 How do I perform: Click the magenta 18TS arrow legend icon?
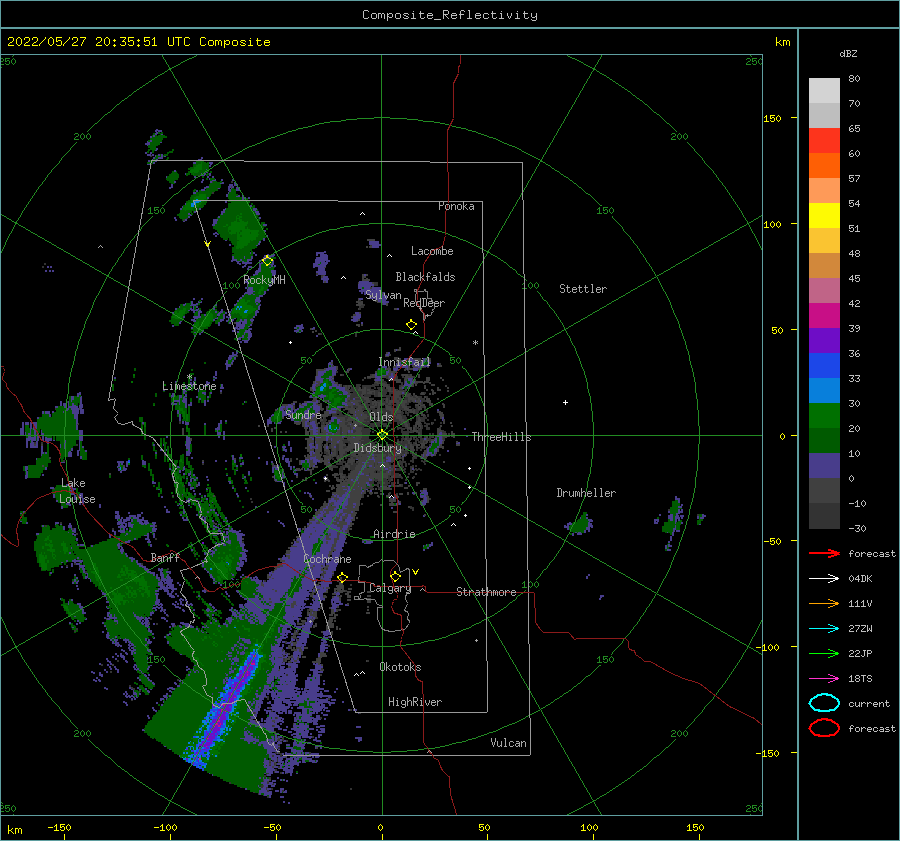(824, 679)
